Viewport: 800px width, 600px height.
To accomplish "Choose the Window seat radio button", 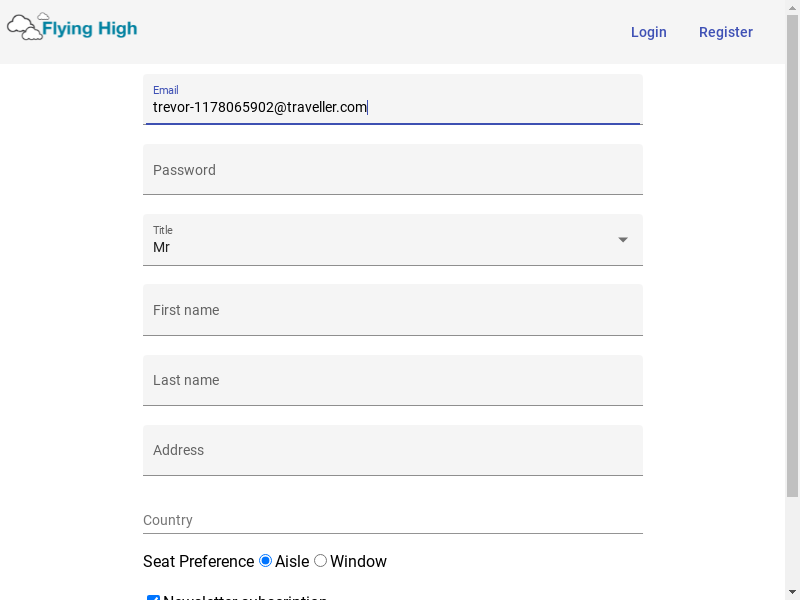I will [x=321, y=561].
